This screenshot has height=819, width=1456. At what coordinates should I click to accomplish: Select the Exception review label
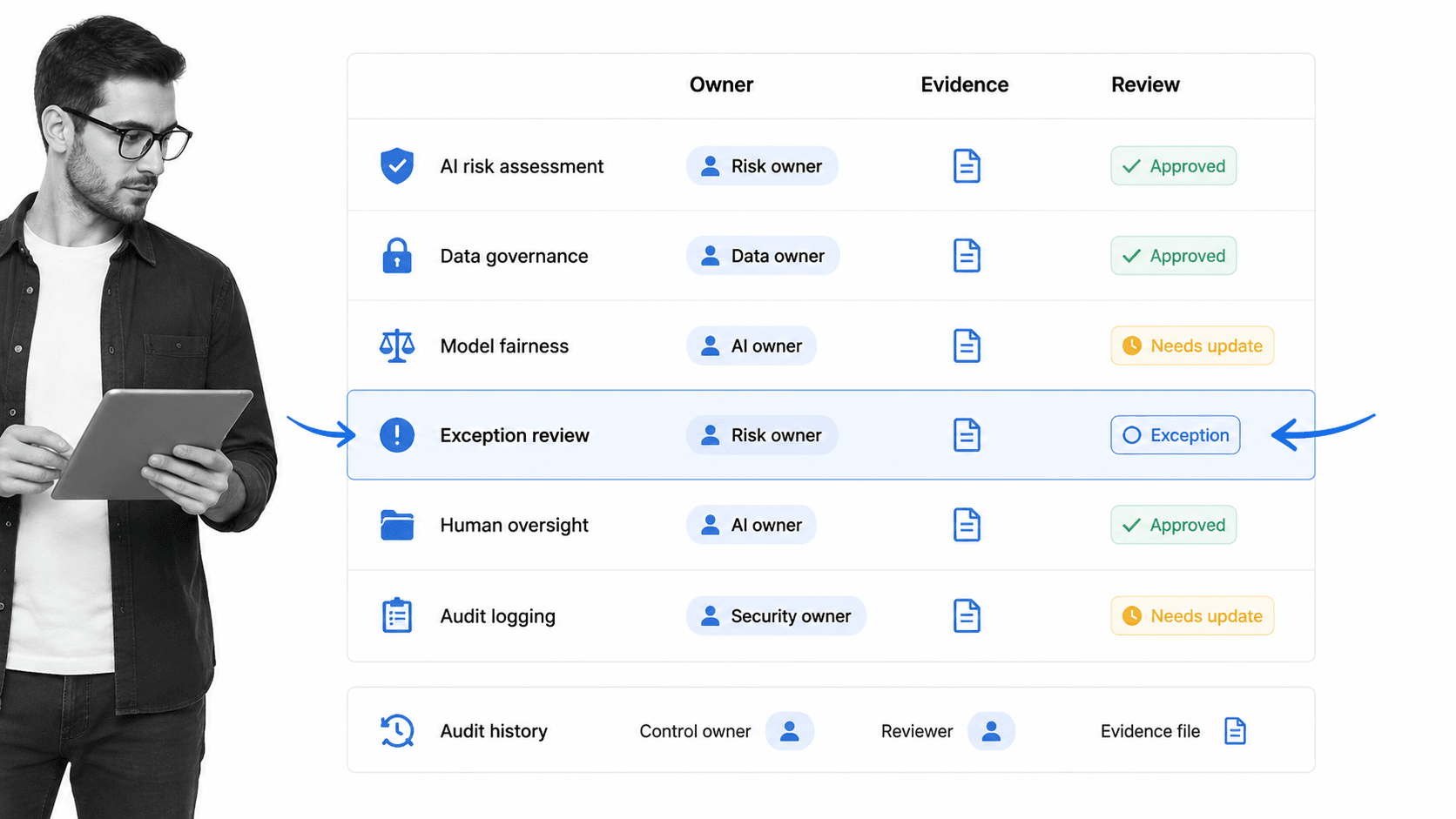515,435
